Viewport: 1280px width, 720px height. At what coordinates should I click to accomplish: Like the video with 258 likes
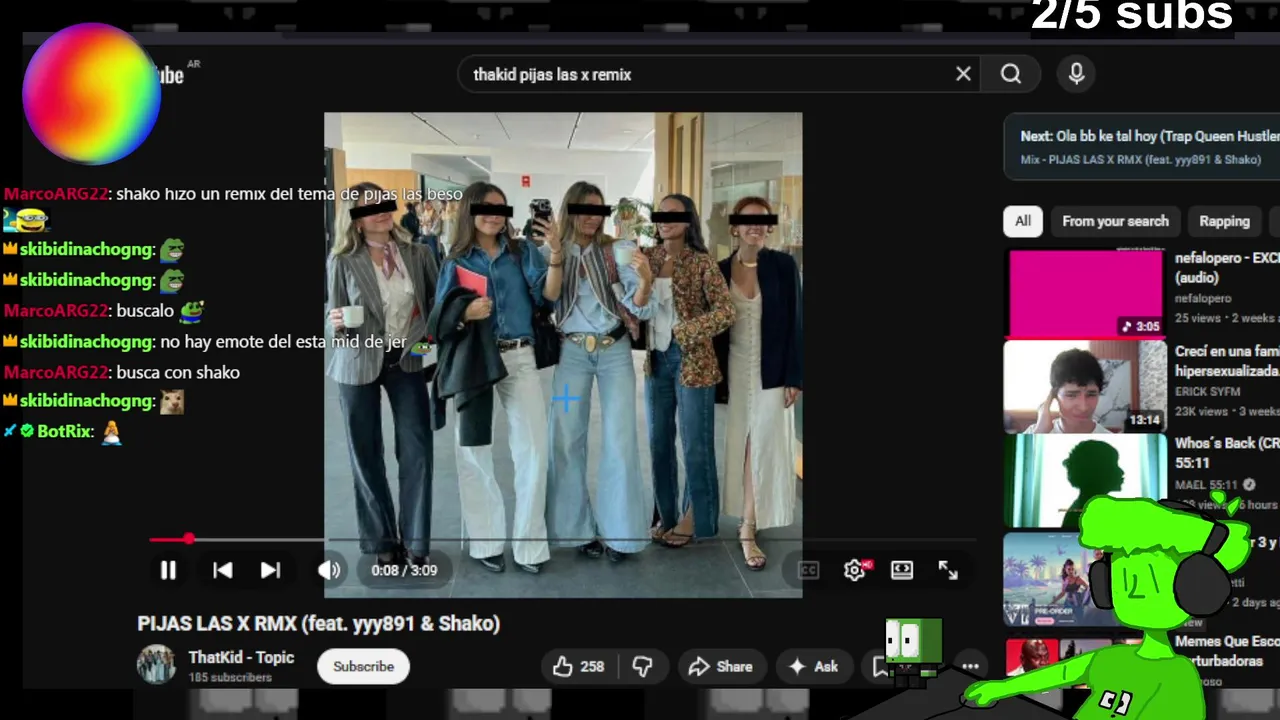pos(579,666)
